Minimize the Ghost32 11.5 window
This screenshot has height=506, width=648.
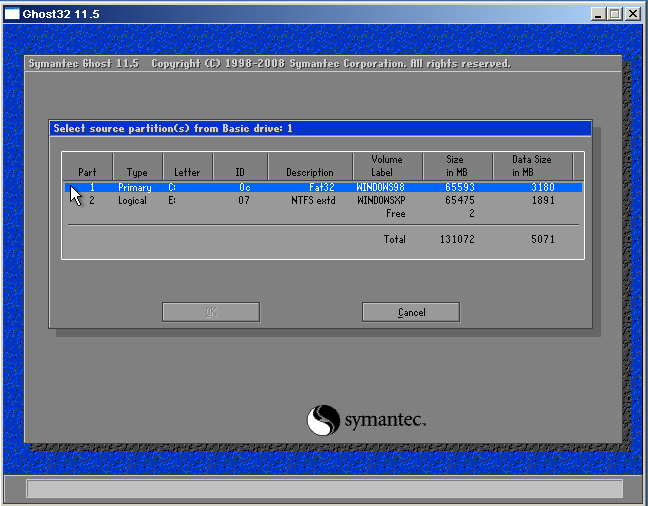598,14
